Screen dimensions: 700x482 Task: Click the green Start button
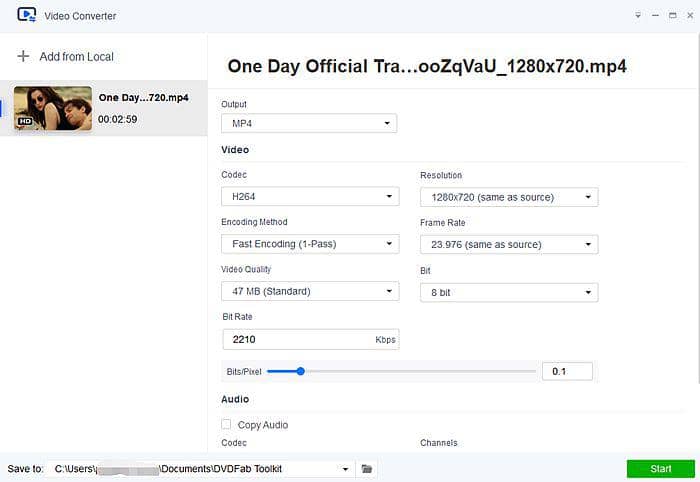[660, 468]
